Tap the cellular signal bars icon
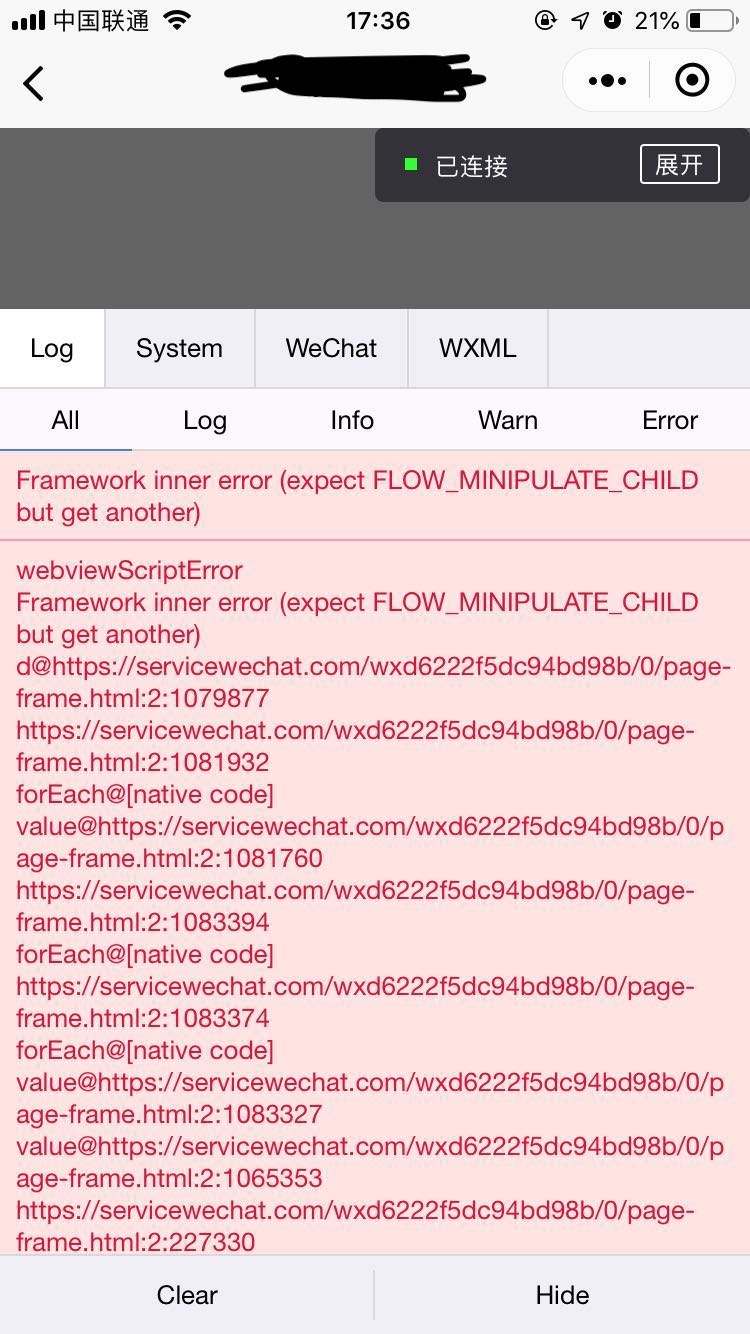750x1334 pixels. pyautogui.click(x=28, y=21)
